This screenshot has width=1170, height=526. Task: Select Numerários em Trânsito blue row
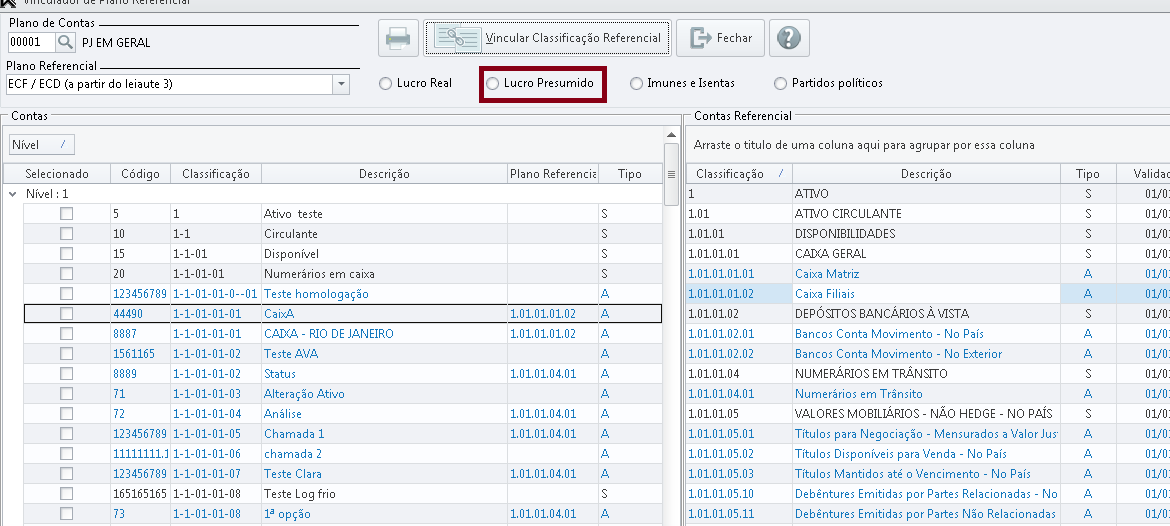pos(927,394)
